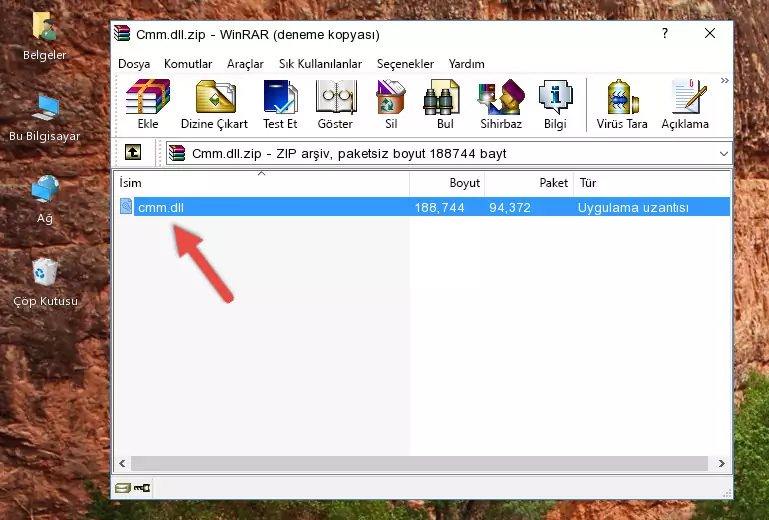This screenshot has height=520, width=769.
Task: Open the Bul (Find) binoculars tool
Action: 444,104
